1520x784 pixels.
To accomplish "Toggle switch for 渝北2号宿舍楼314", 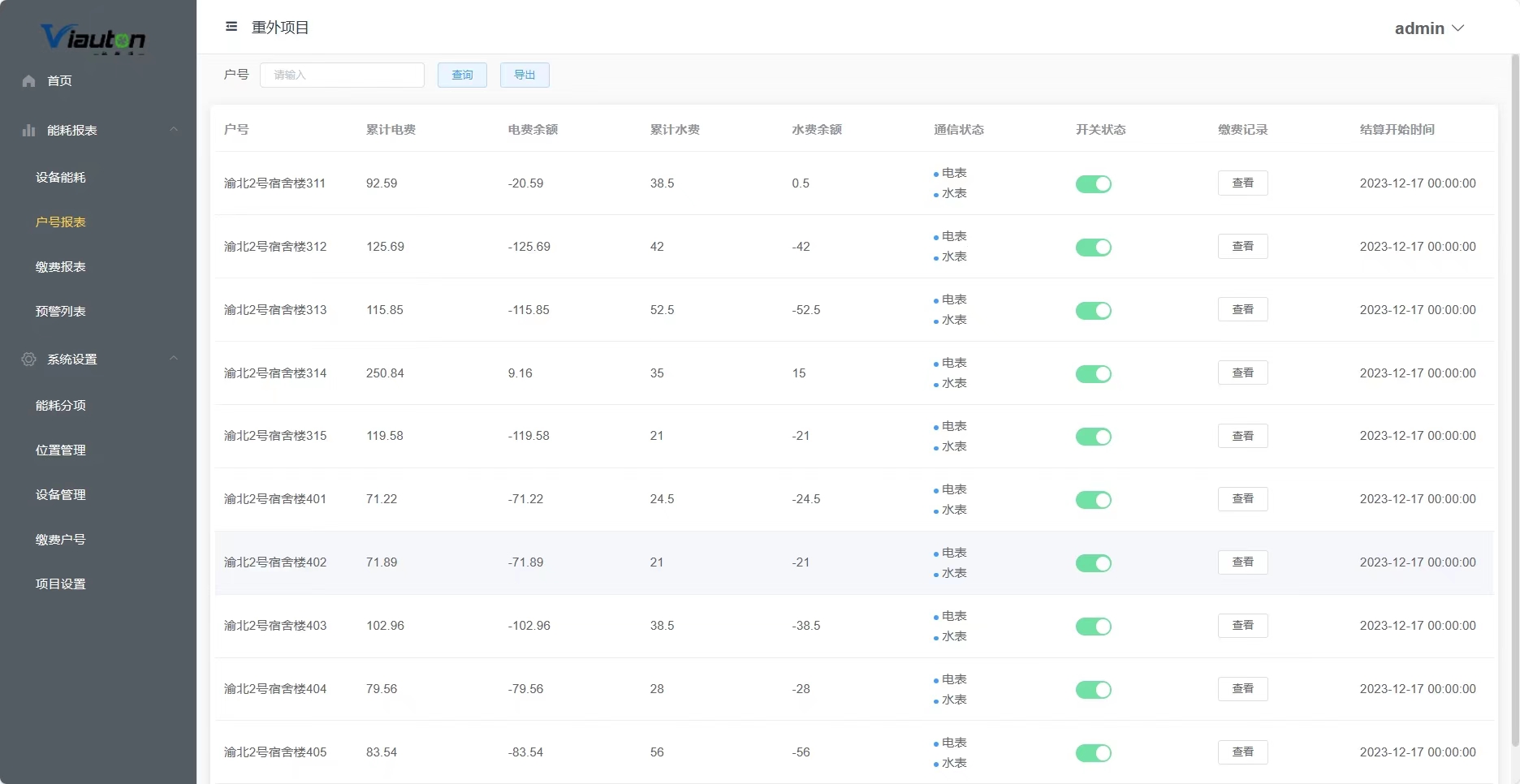I will pyautogui.click(x=1094, y=374).
